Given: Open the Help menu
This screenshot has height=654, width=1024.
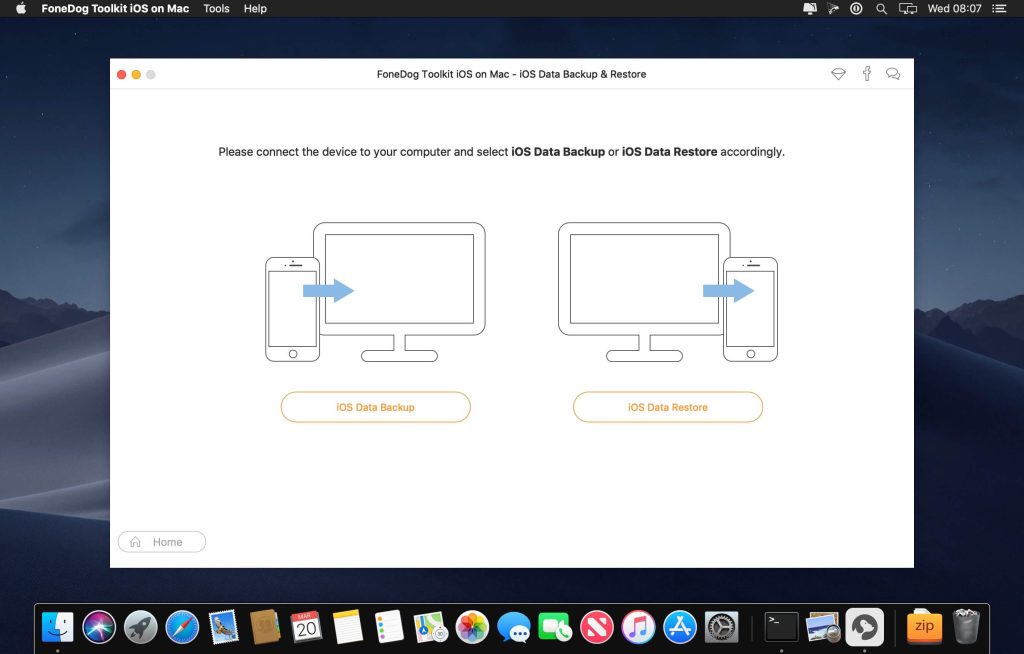Looking at the screenshot, I should [254, 8].
